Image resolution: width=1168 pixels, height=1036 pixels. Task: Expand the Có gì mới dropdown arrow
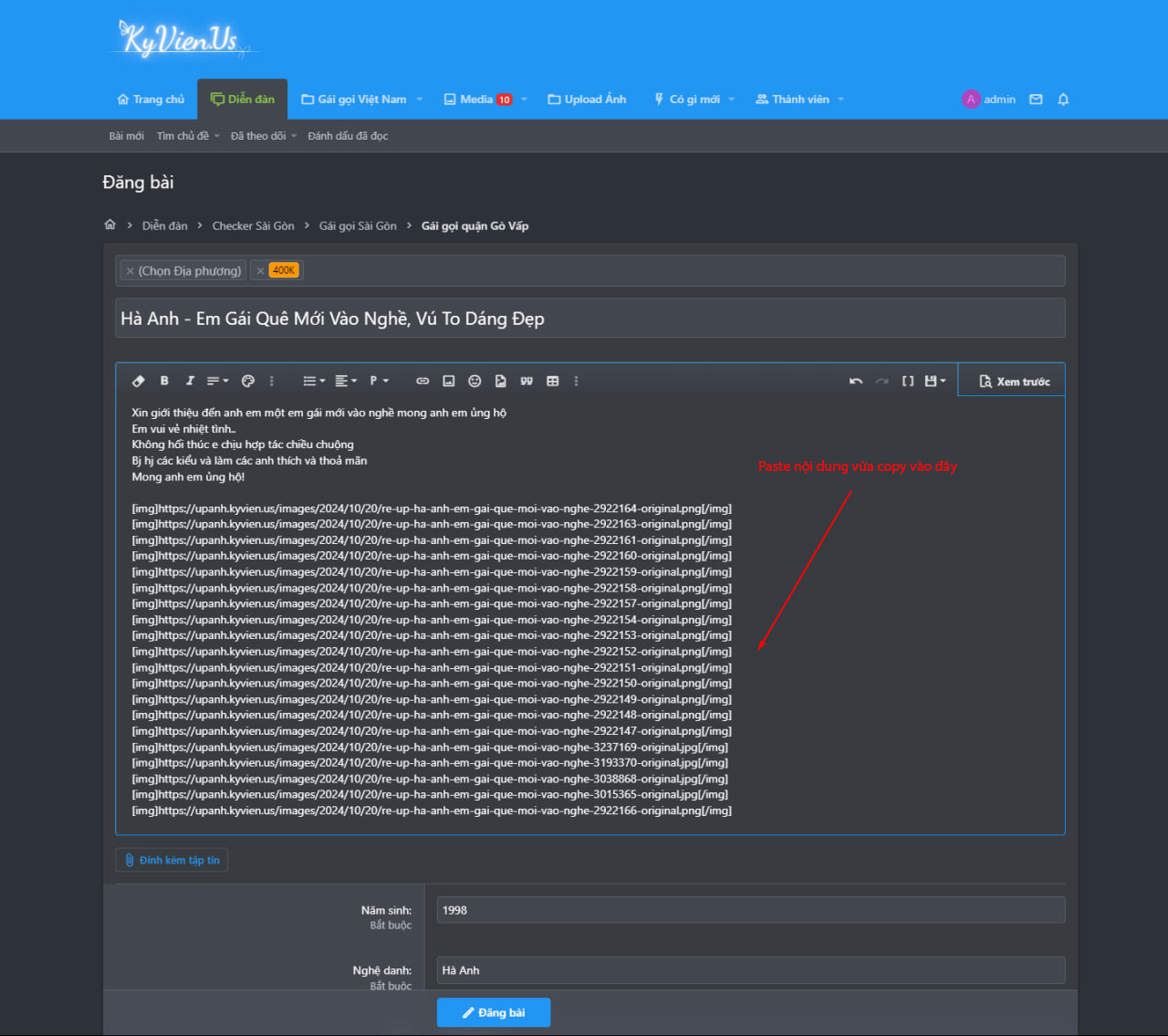(732, 99)
